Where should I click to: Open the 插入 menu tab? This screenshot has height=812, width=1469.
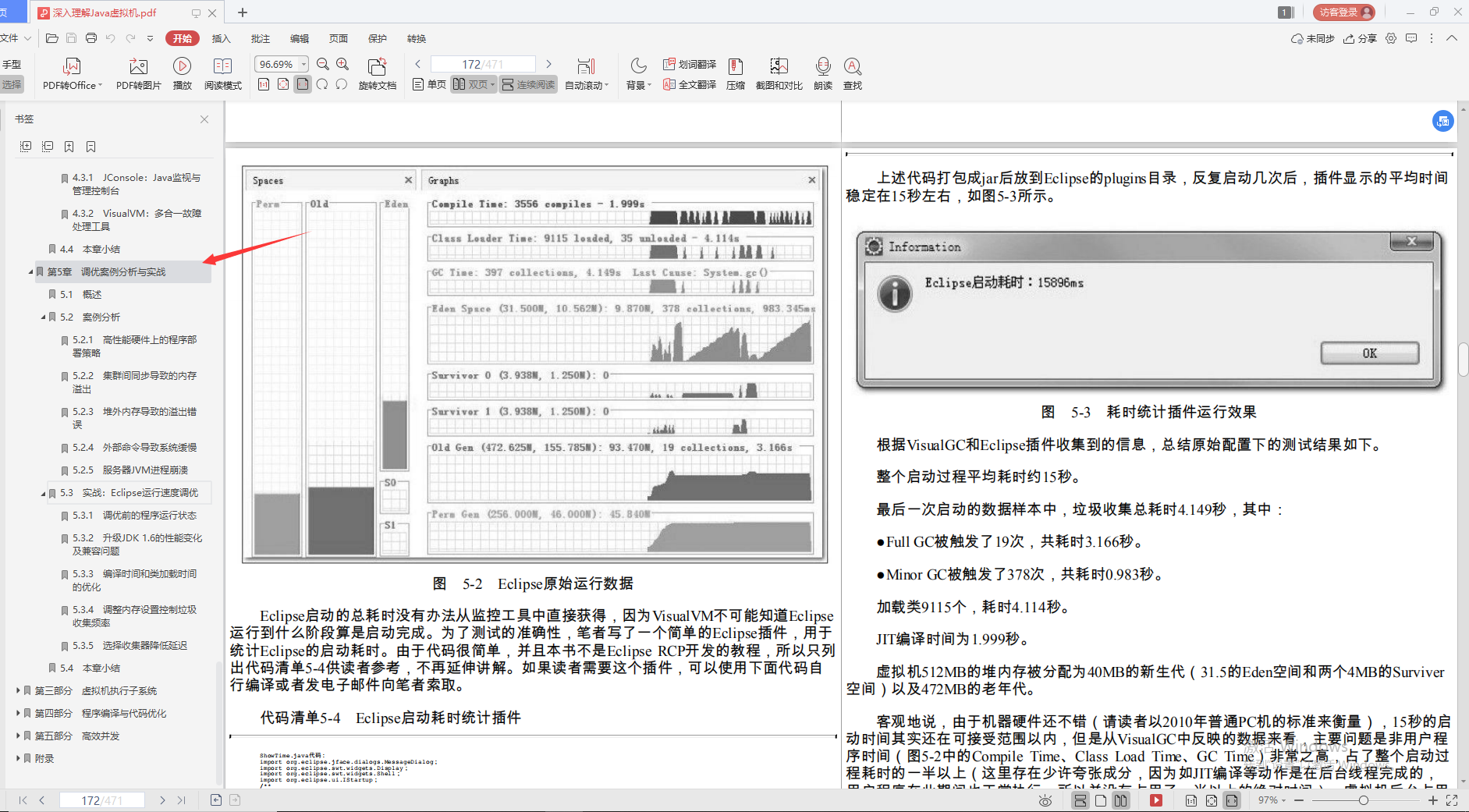(x=221, y=38)
